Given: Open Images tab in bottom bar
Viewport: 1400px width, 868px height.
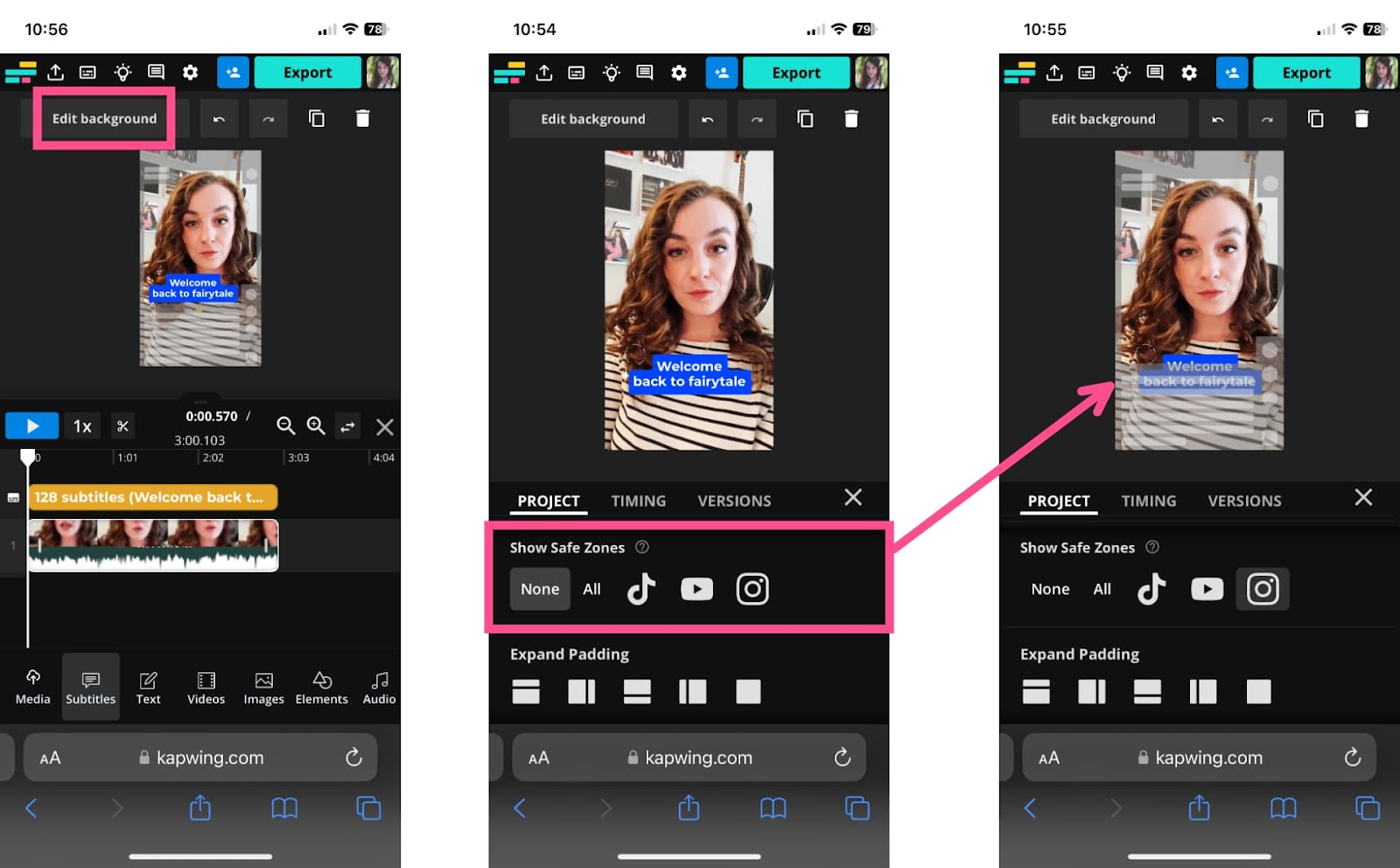Looking at the screenshot, I should (263, 687).
